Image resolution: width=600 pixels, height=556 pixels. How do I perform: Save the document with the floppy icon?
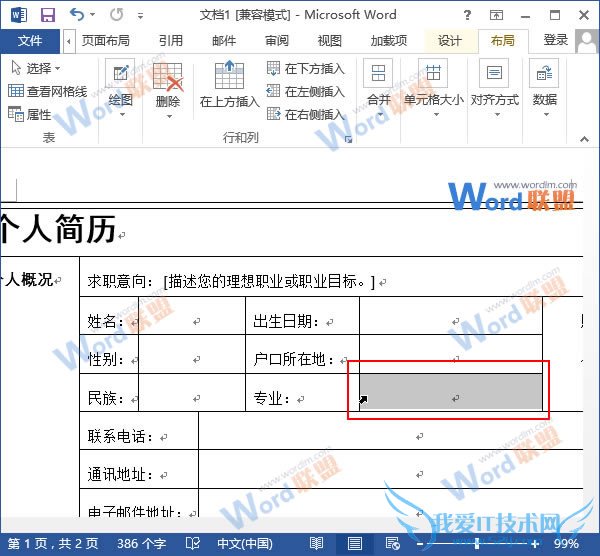pyautogui.click(x=48, y=15)
